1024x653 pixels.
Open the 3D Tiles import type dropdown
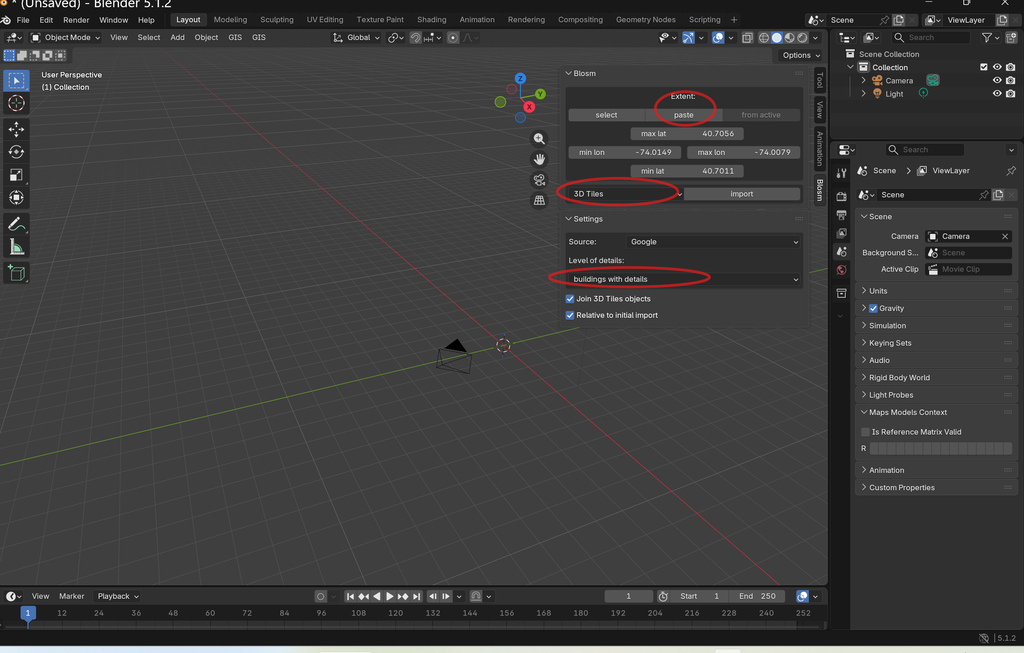pyautogui.click(x=626, y=194)
